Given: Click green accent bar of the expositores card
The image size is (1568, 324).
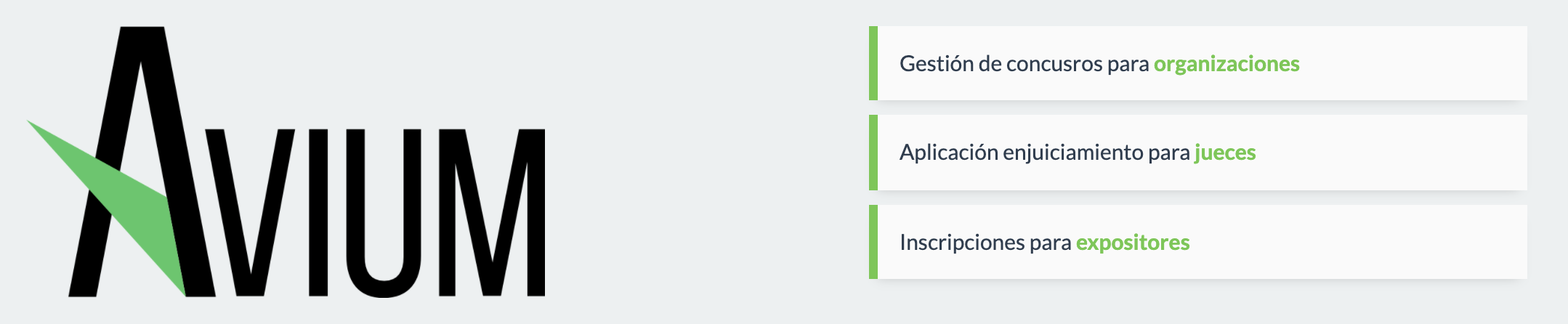Looking at the screenshot, I should [x=873, y=242].
